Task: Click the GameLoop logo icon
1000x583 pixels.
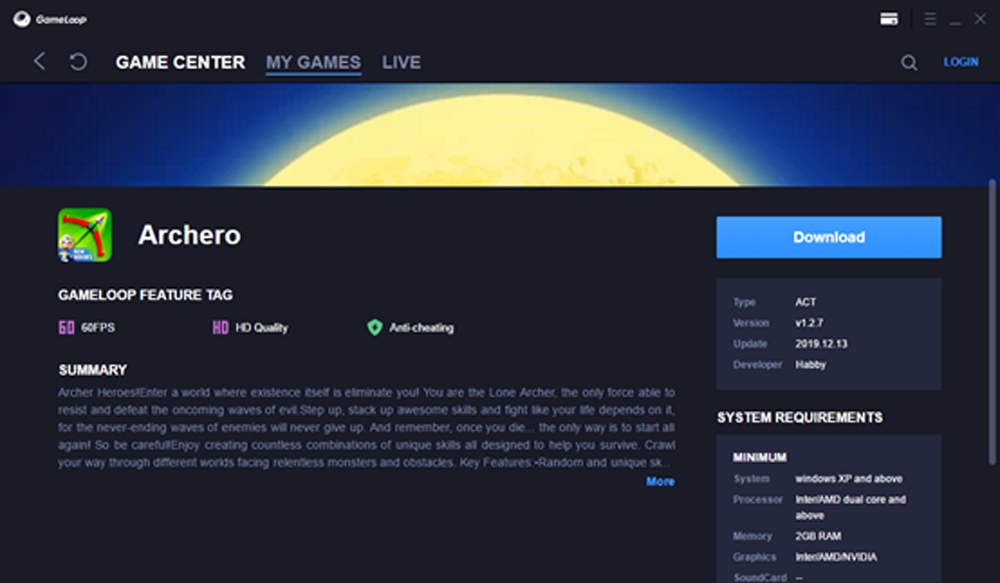Action: click(22, 19)
